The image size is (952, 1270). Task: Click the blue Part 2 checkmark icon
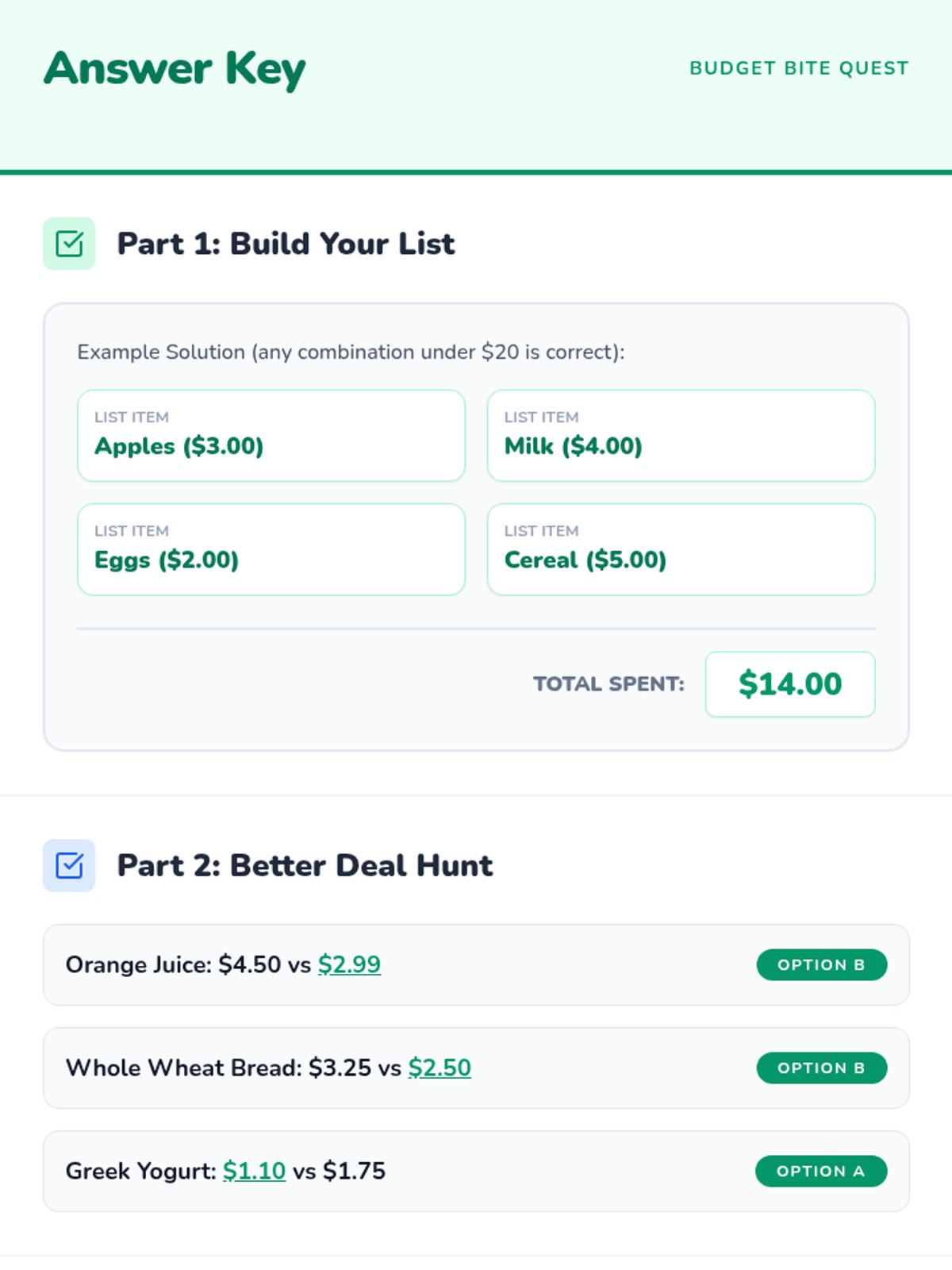click(x=69, y=865)
